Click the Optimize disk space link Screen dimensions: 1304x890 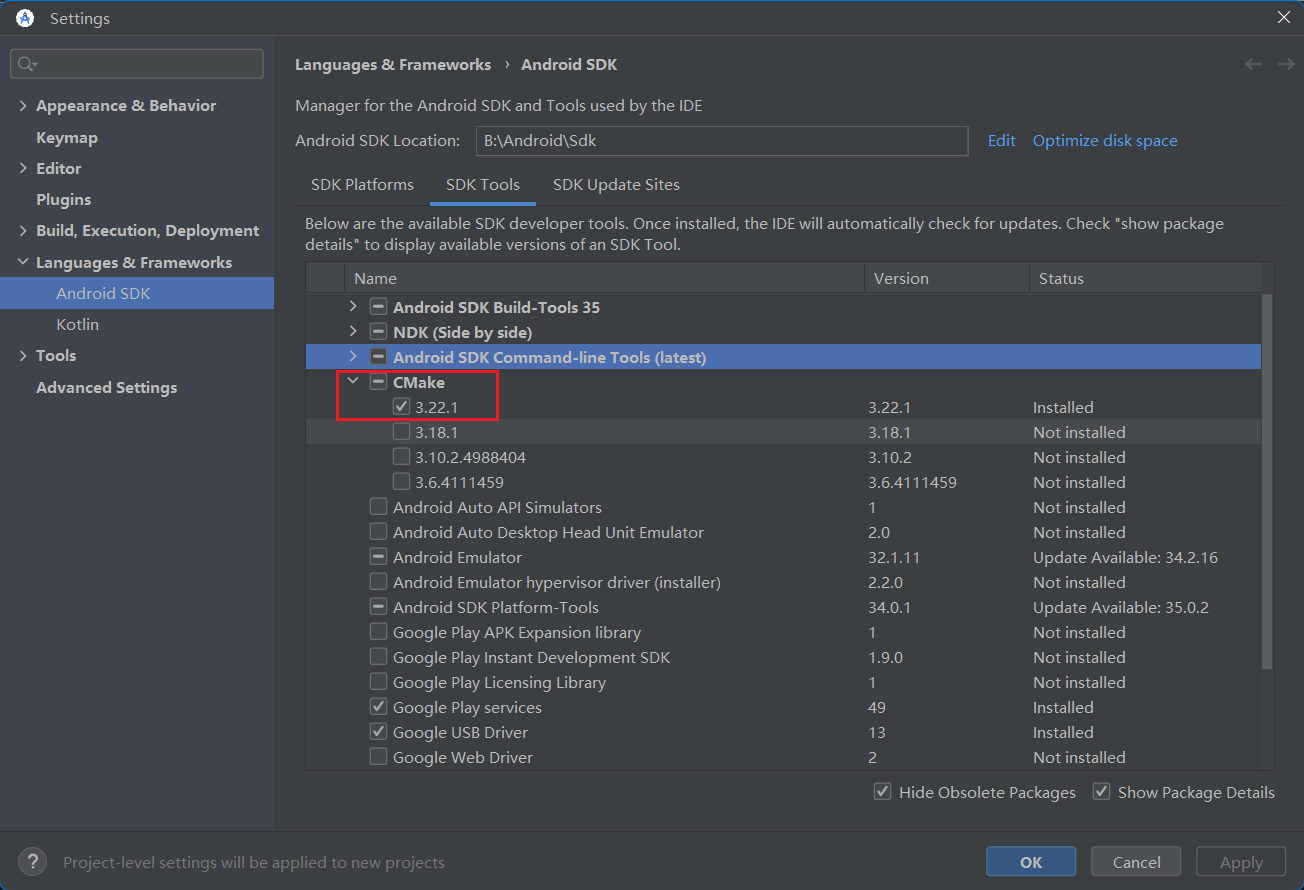click(x=1105, y=141)
